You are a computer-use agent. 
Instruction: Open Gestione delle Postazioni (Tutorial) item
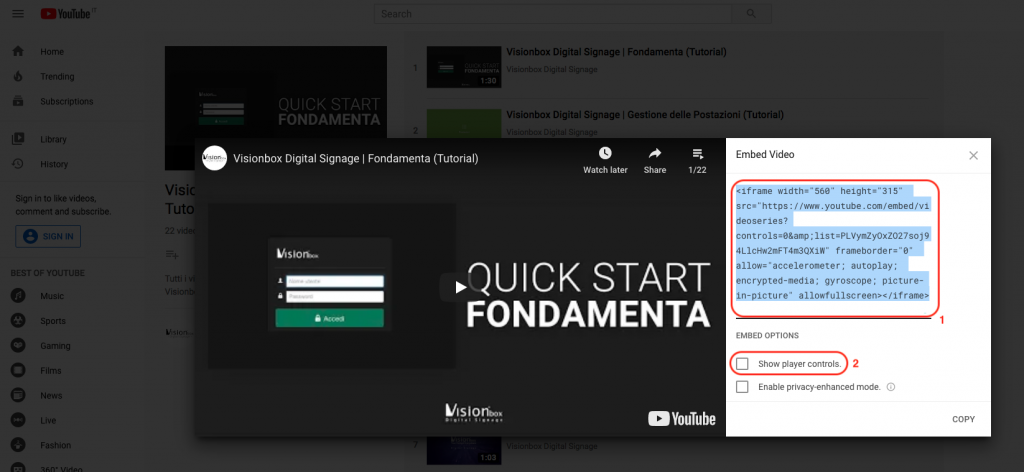[645, 114]
